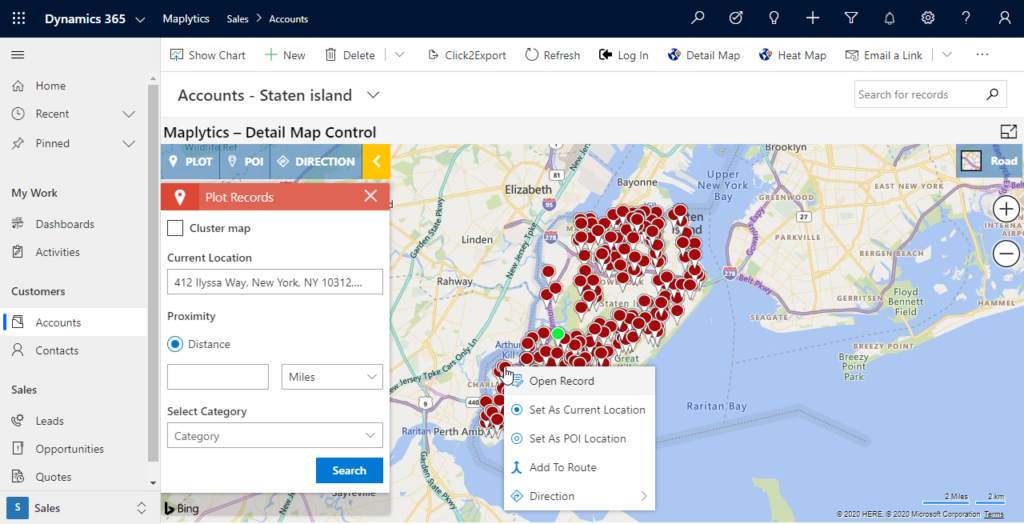This screenshot has width=1024, height=524.
Task: Click Click2Export in the command bar
Action: click(466, 55)
